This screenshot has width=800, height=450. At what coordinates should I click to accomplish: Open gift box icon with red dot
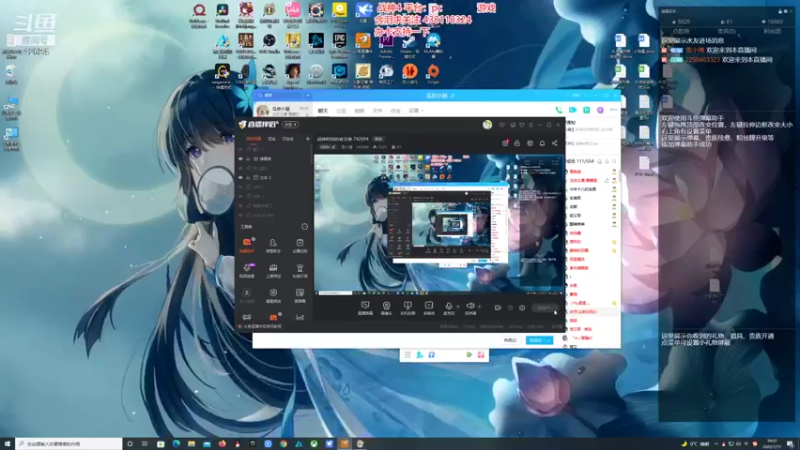click(505, 143)
